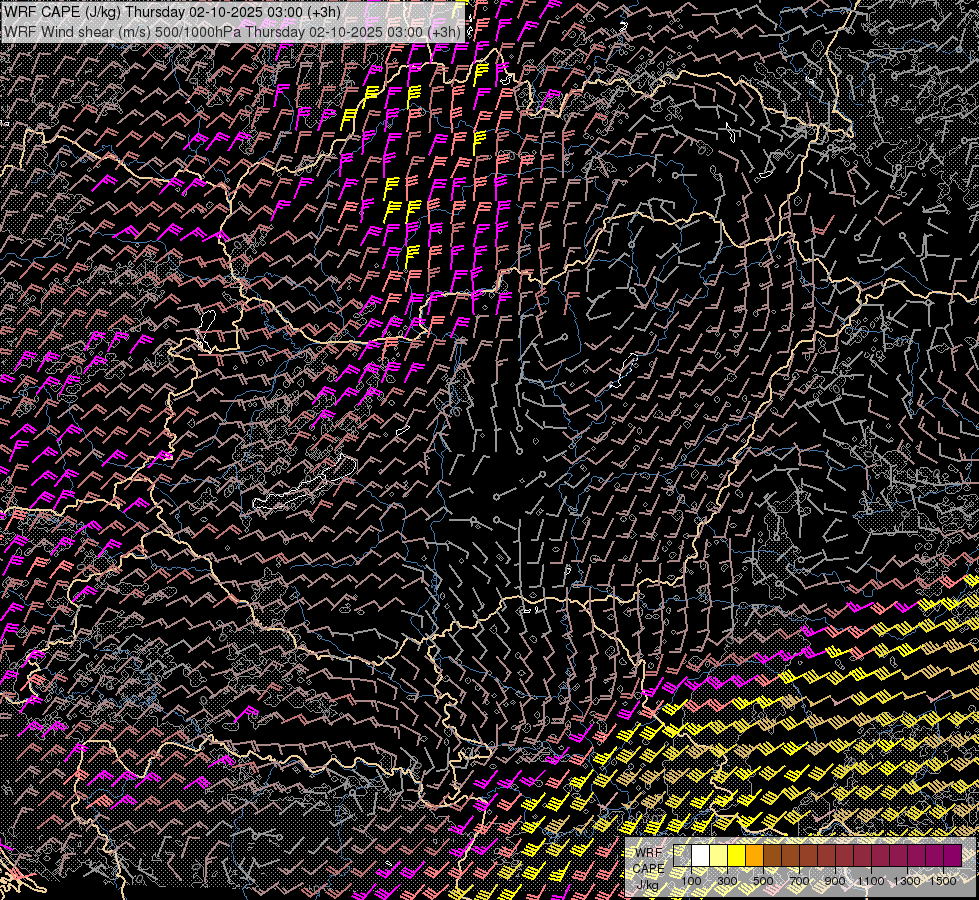The height and width of the screenshot is (900, 979).
Task: Click the 300 tick label in legend
Action: click(x=727, y=881)
